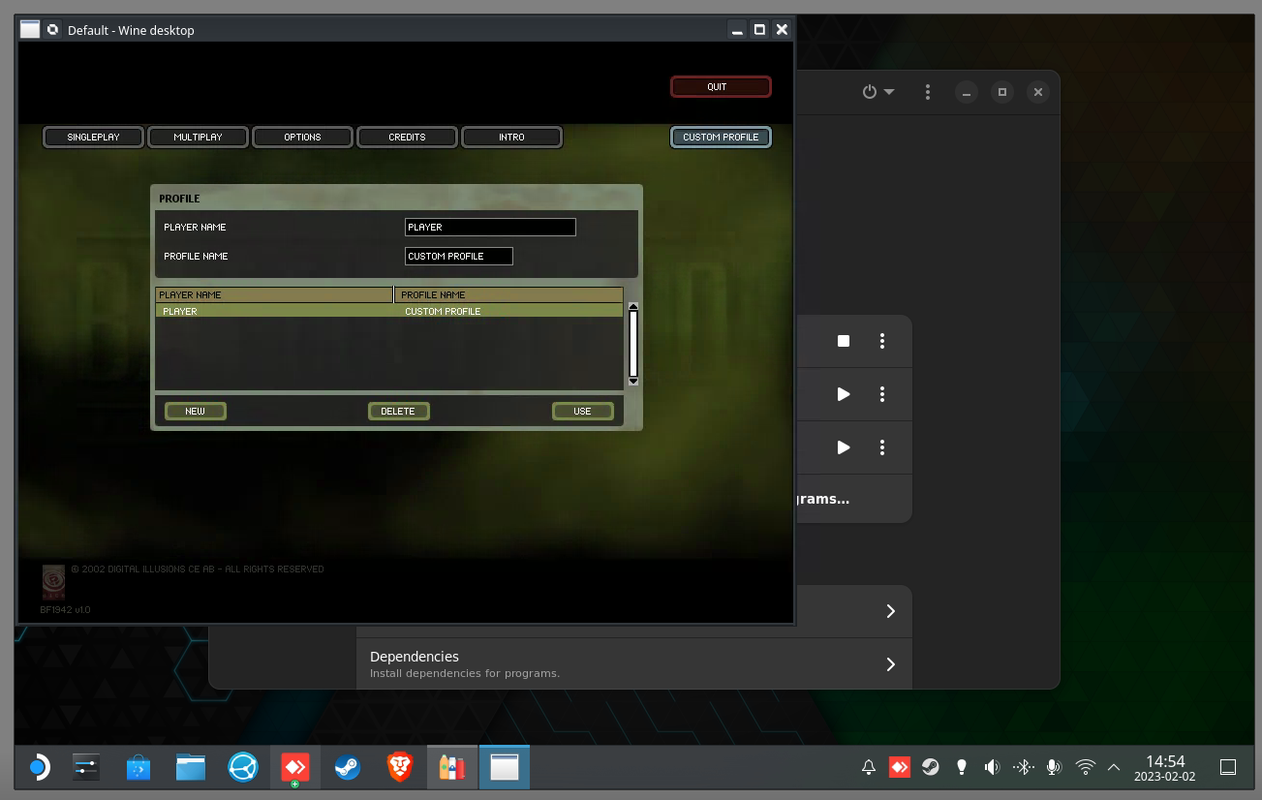This screenshot has width=1262, height=800.
Task: Click the show desktop icon
Action: (x=1228, y=768)
